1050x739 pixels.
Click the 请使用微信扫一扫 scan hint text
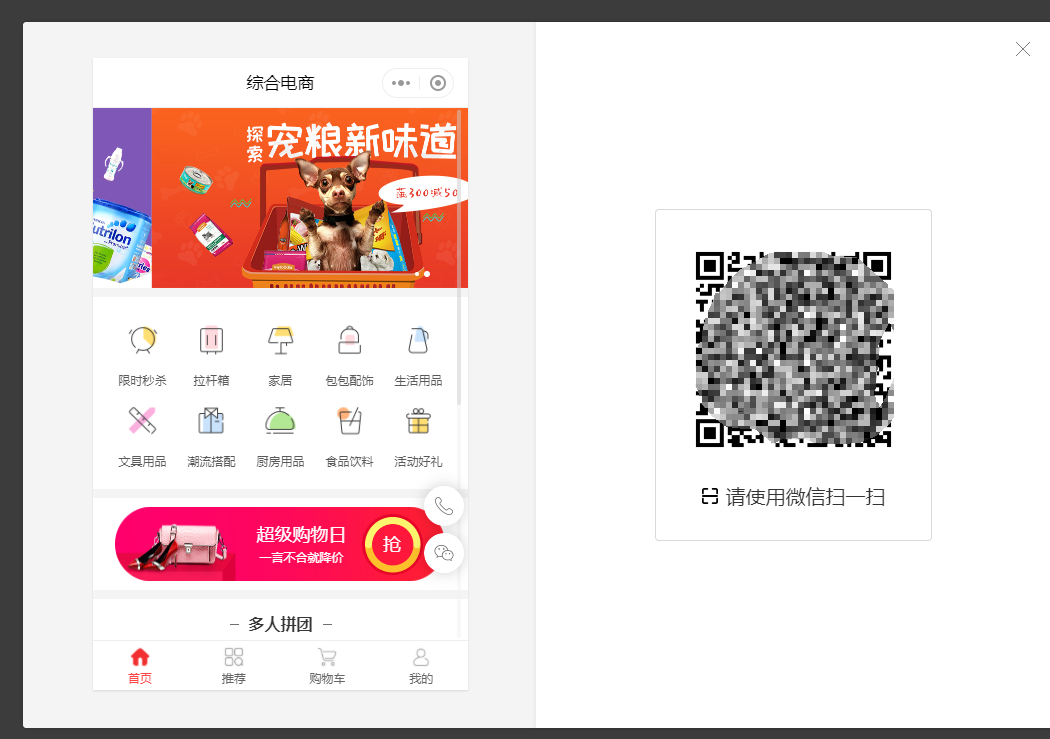coord(806,497)
